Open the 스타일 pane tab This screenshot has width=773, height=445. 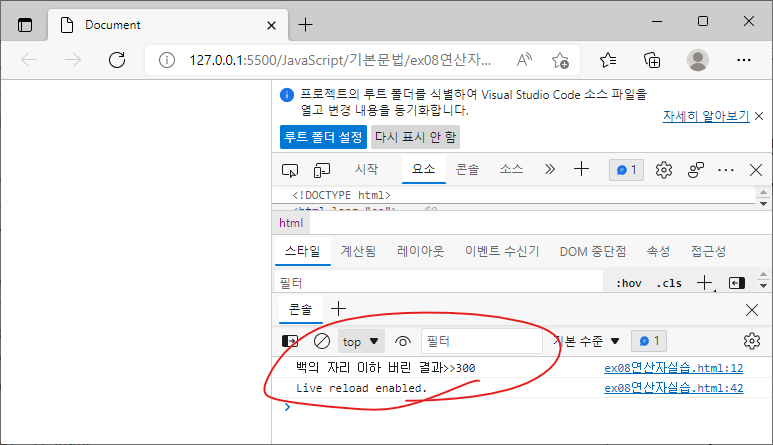click(x=302, y=251)
